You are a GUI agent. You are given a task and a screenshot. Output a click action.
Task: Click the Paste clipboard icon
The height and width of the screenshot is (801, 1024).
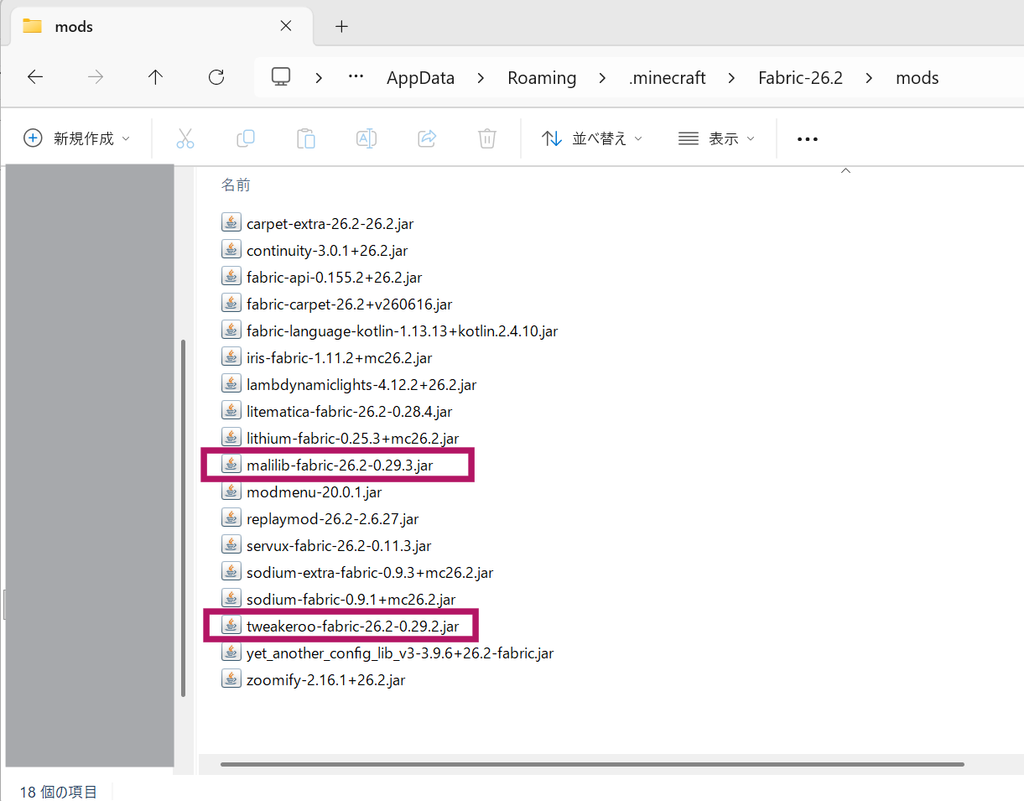point(306,138)
